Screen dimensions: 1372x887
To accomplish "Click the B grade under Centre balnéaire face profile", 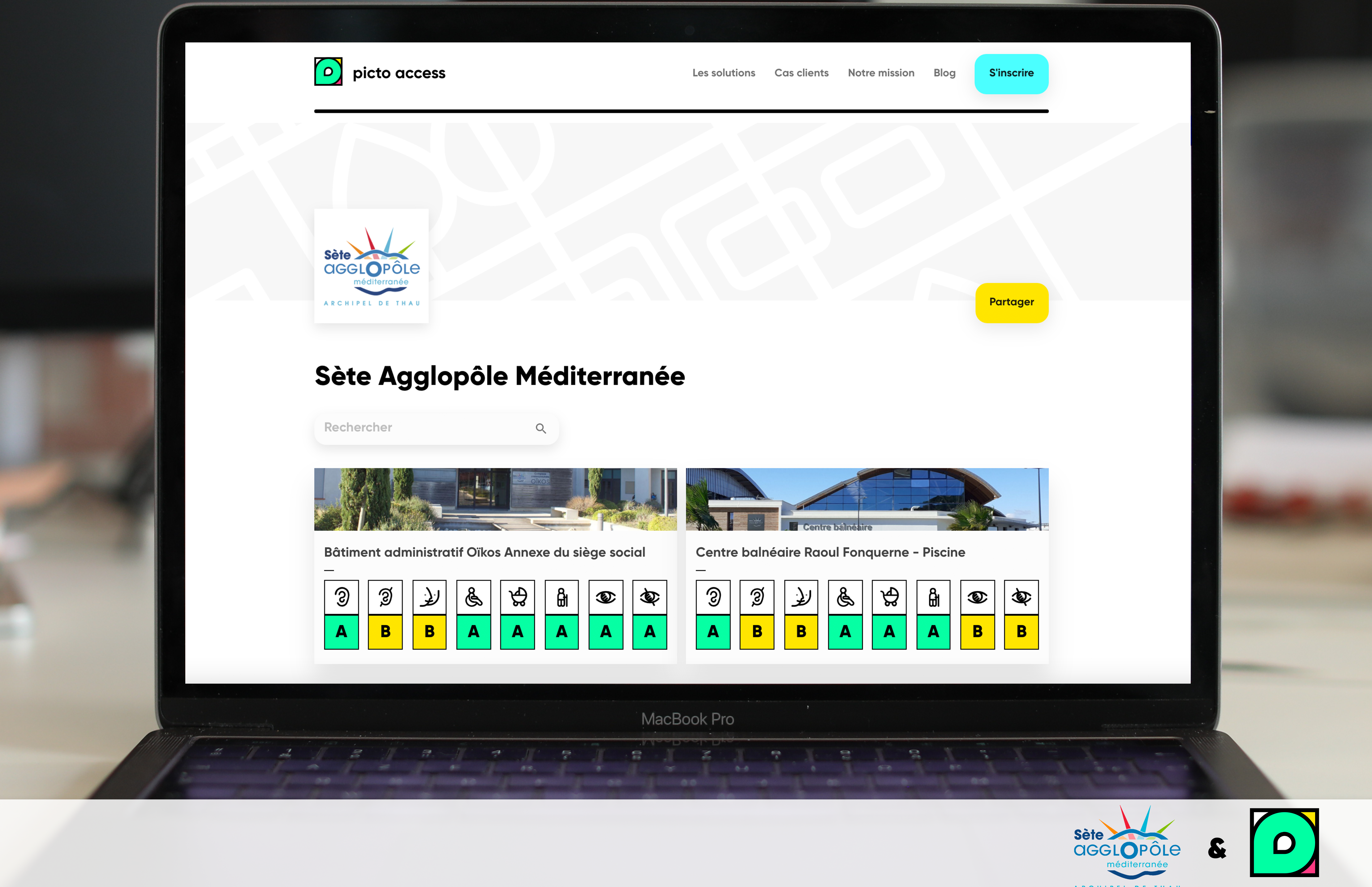I will (801, 632).
